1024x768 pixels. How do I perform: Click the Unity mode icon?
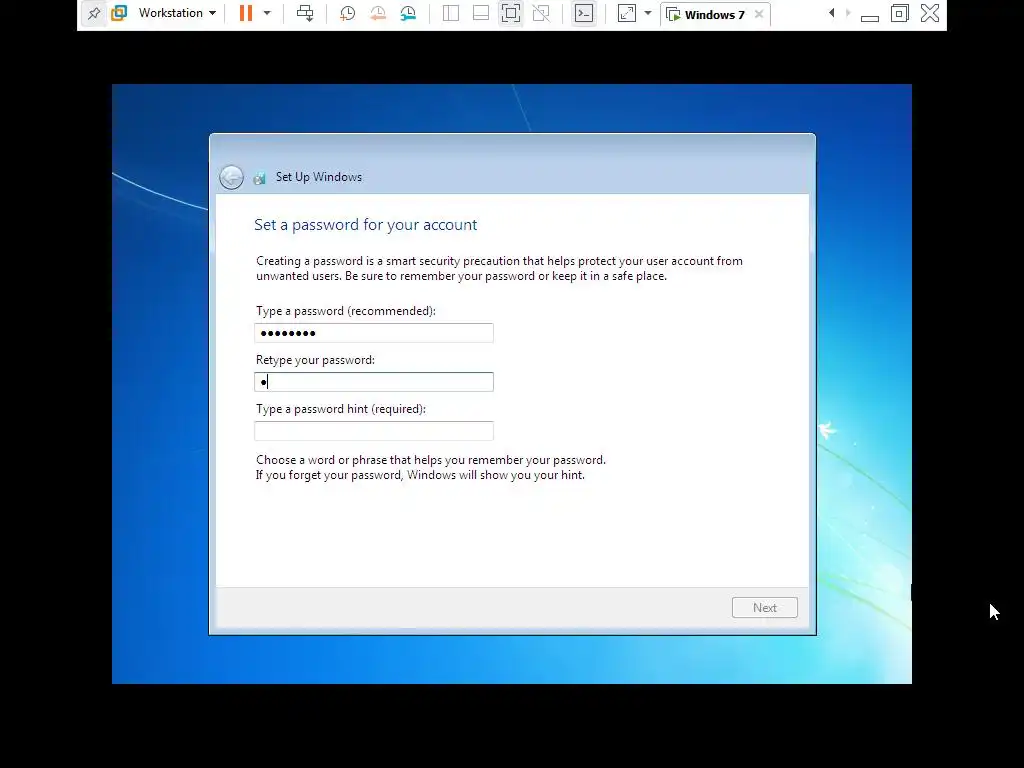(x=541, y=13)
